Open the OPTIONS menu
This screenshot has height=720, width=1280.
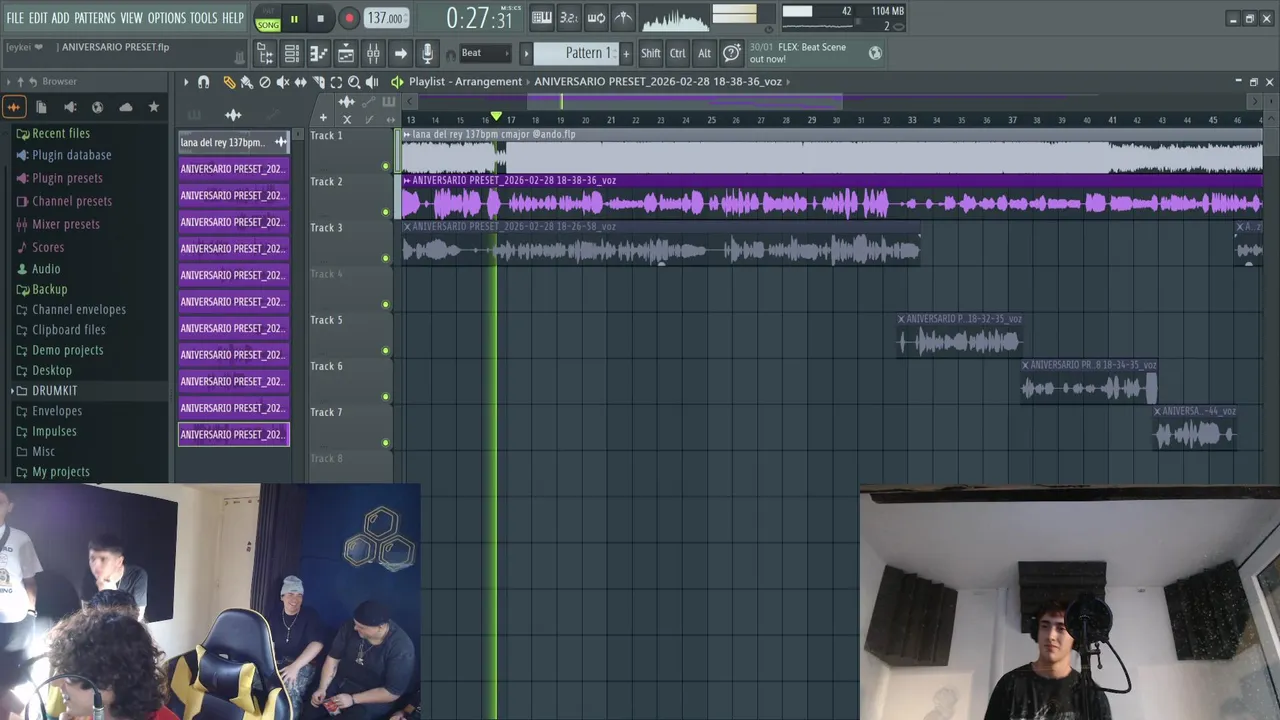pyautogui.click(x=167, y=18)
